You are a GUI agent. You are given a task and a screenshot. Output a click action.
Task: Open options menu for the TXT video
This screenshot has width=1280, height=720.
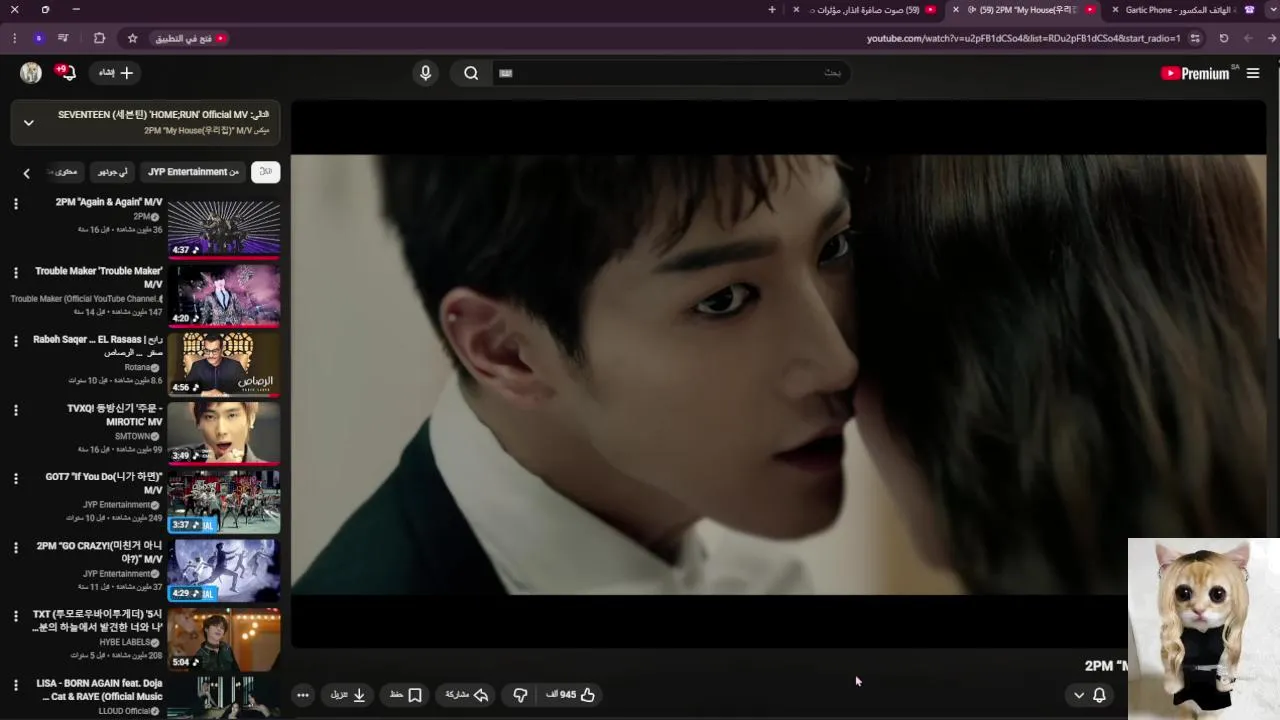coord(15,616)
